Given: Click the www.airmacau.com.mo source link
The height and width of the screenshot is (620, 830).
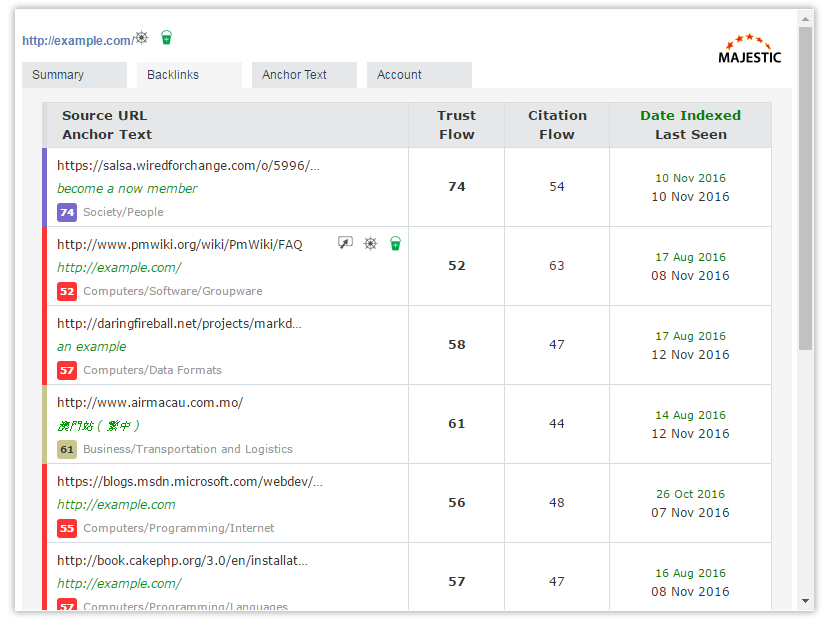Looking at the screenshot, I should pos(150,402).
